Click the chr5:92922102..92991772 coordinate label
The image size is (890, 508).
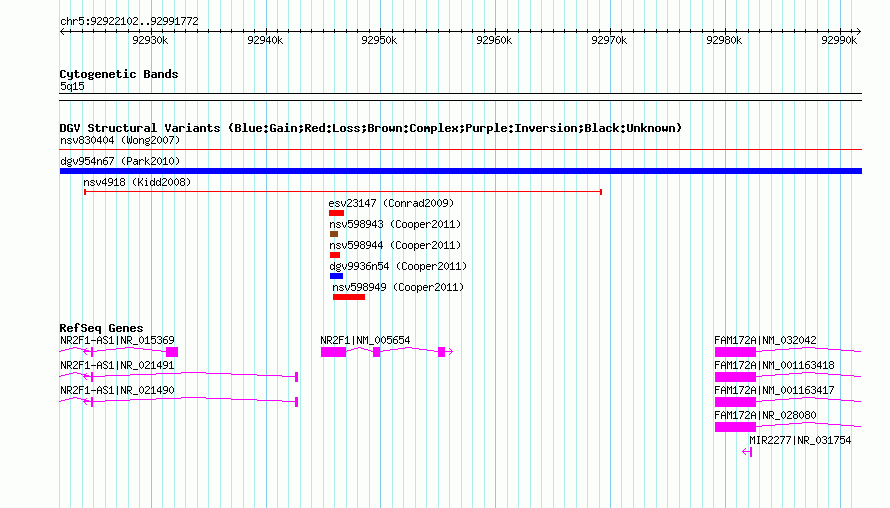coord(129,22)
